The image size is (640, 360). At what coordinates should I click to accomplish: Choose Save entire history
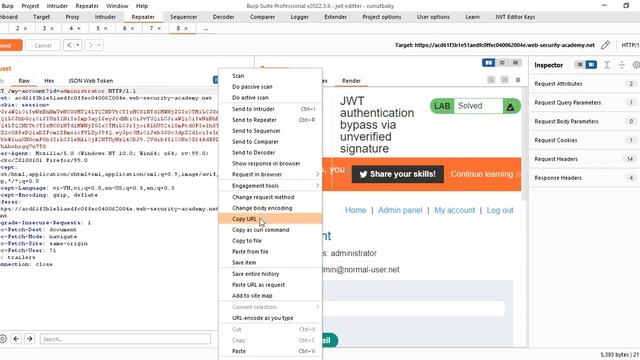coord(271,274)
